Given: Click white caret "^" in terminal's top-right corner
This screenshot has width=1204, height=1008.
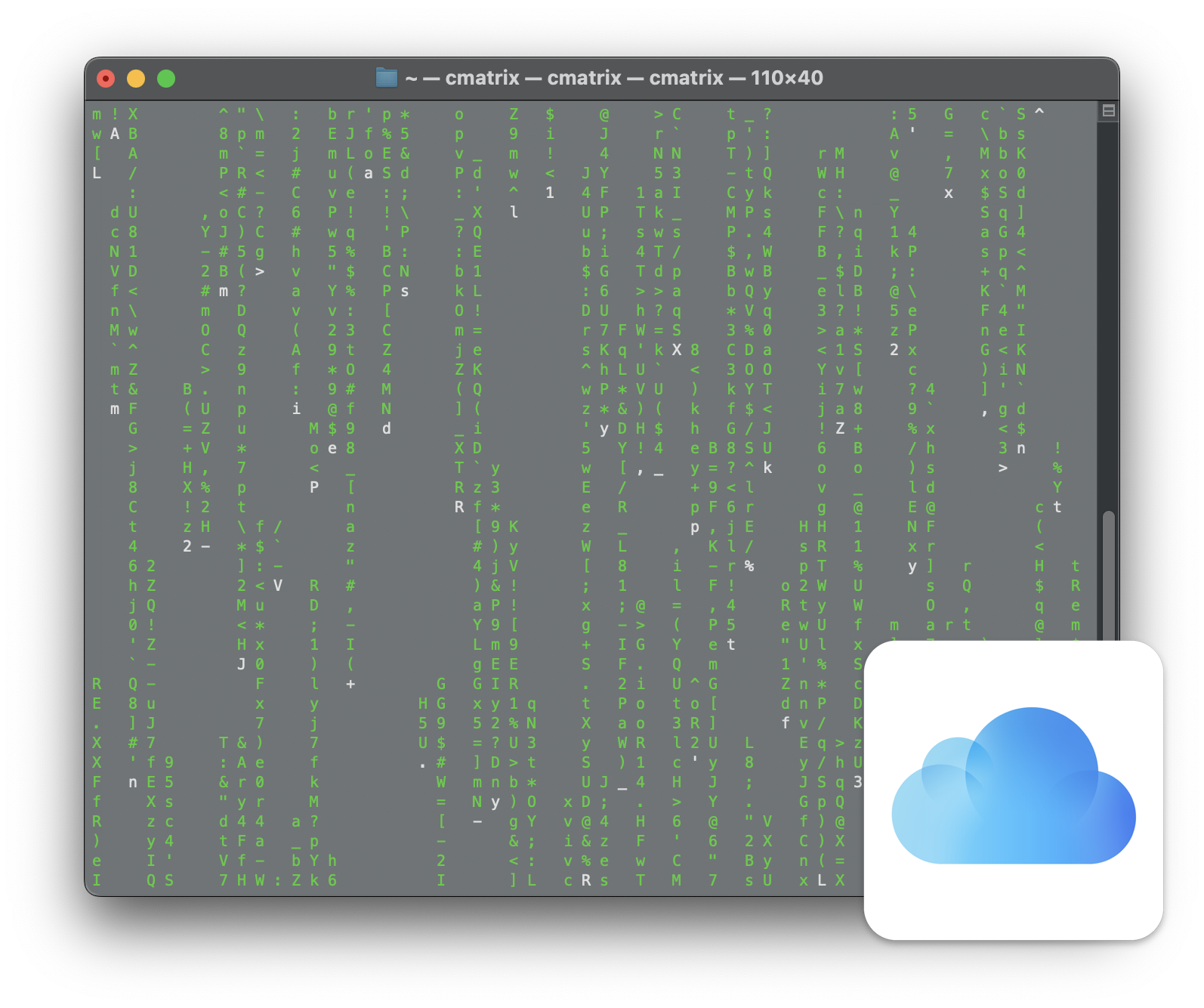Looking at the screenshot, I should (x=1039, y=114).
